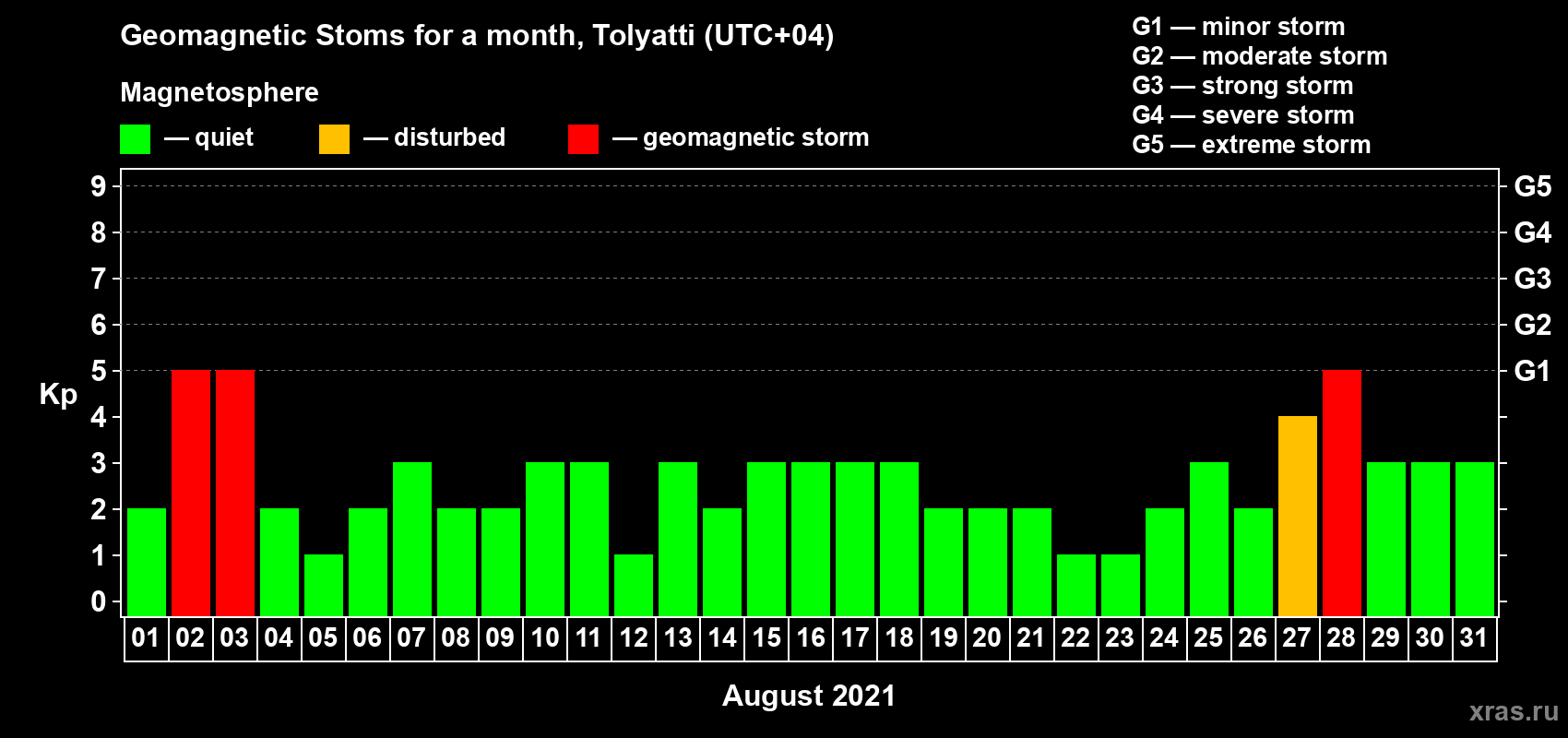The image size is (1568, 738).
Task: Select the red bar for August 02
Action: point(191,493)
